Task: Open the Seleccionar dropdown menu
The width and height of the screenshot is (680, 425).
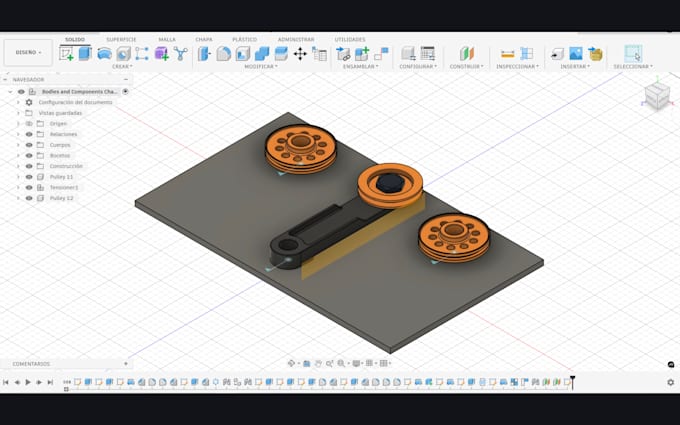Action: pyautogui.click(x=633, y=66)
